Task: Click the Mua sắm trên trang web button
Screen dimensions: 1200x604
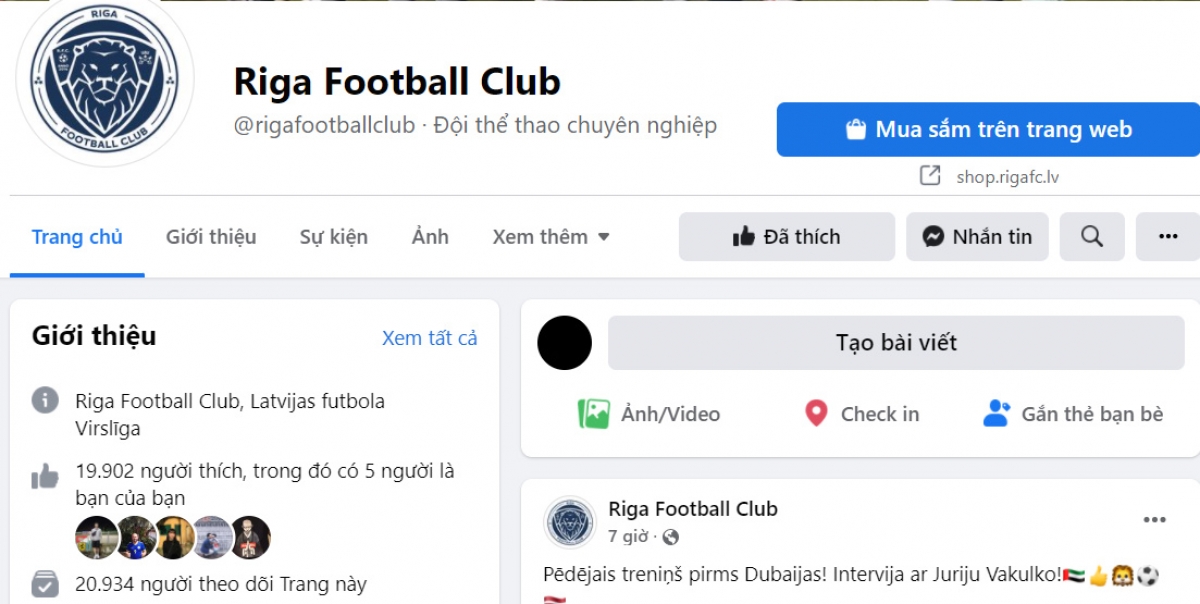Action: (988, 129)
